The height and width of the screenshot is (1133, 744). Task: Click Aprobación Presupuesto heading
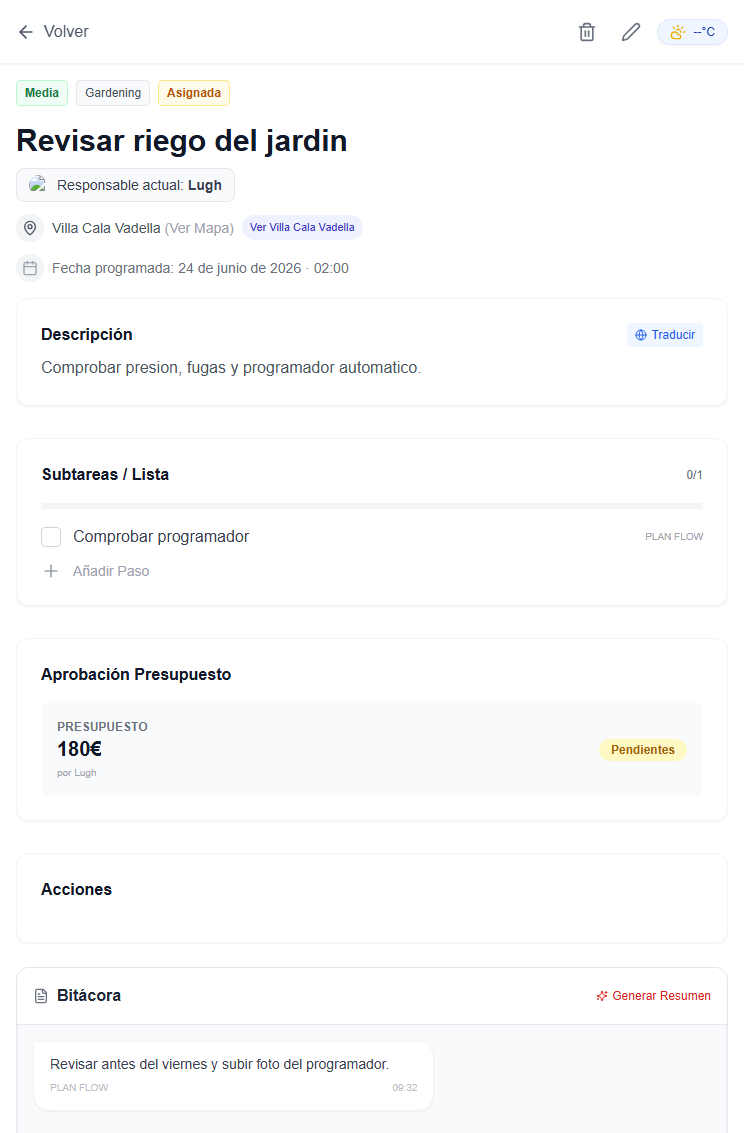coord(136,674)
